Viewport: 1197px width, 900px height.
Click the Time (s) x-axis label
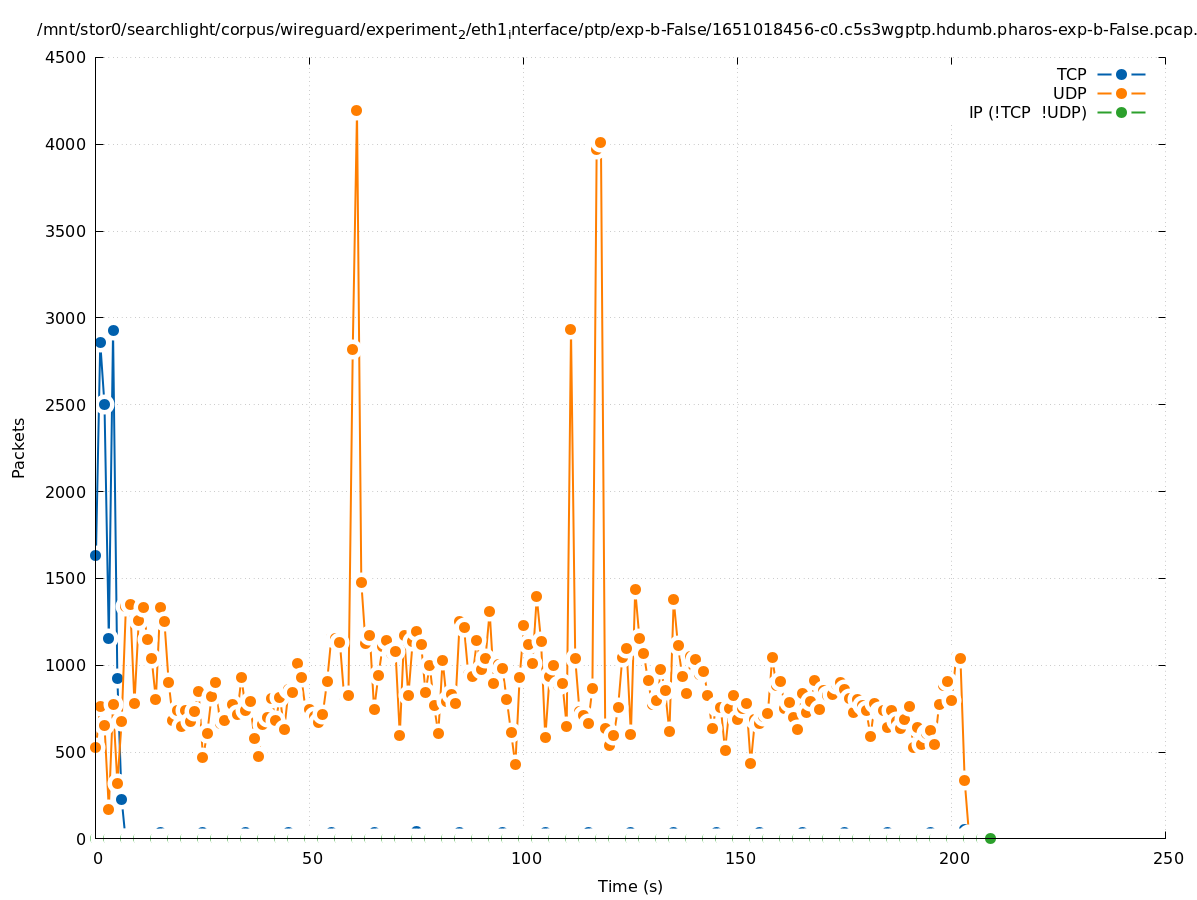(630, 886)
